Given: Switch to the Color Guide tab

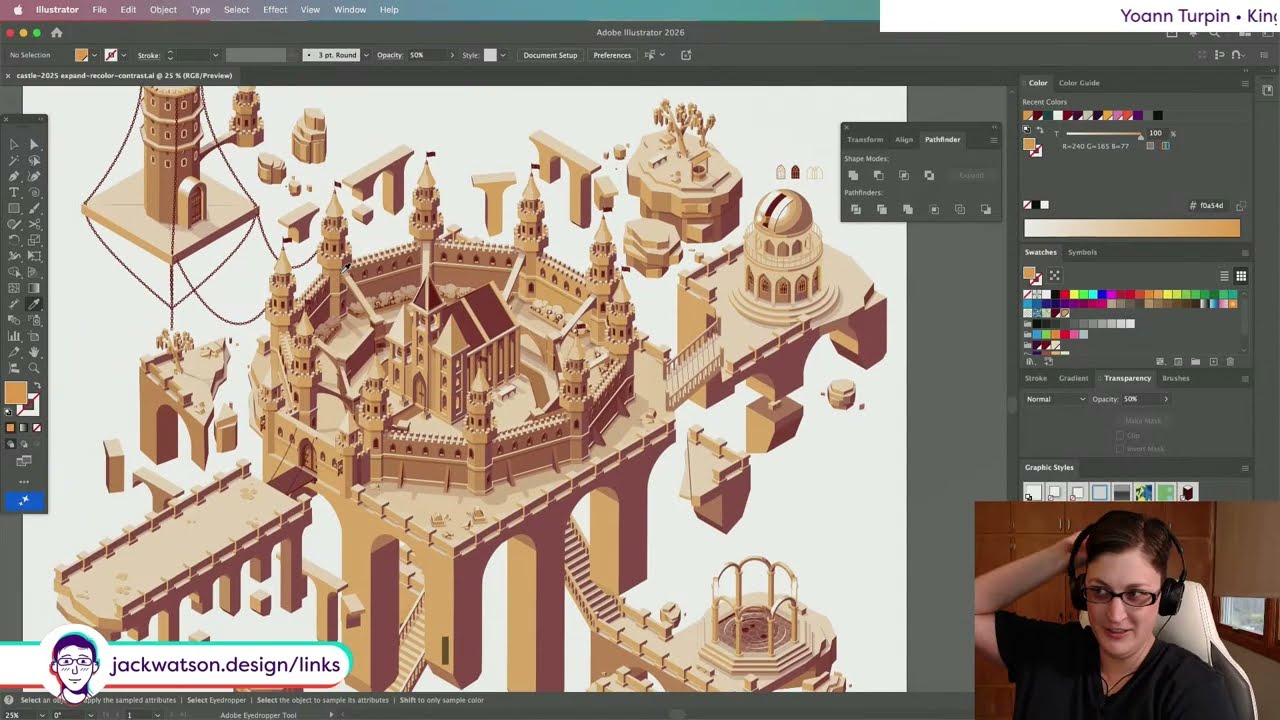Looking at the screenshot, I should coord(1079,83).
